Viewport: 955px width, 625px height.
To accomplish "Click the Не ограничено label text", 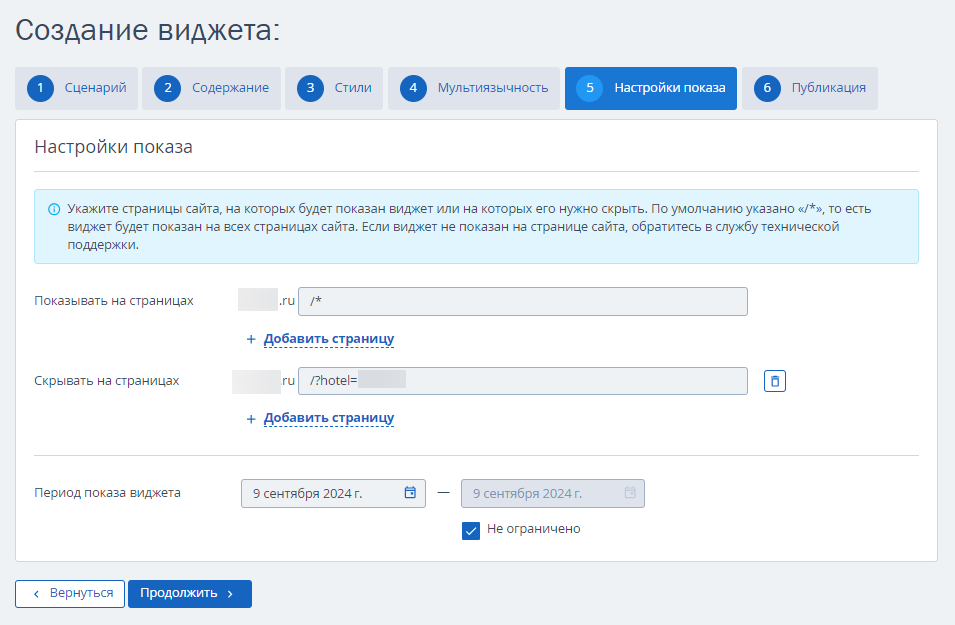I will click(534, 529).
